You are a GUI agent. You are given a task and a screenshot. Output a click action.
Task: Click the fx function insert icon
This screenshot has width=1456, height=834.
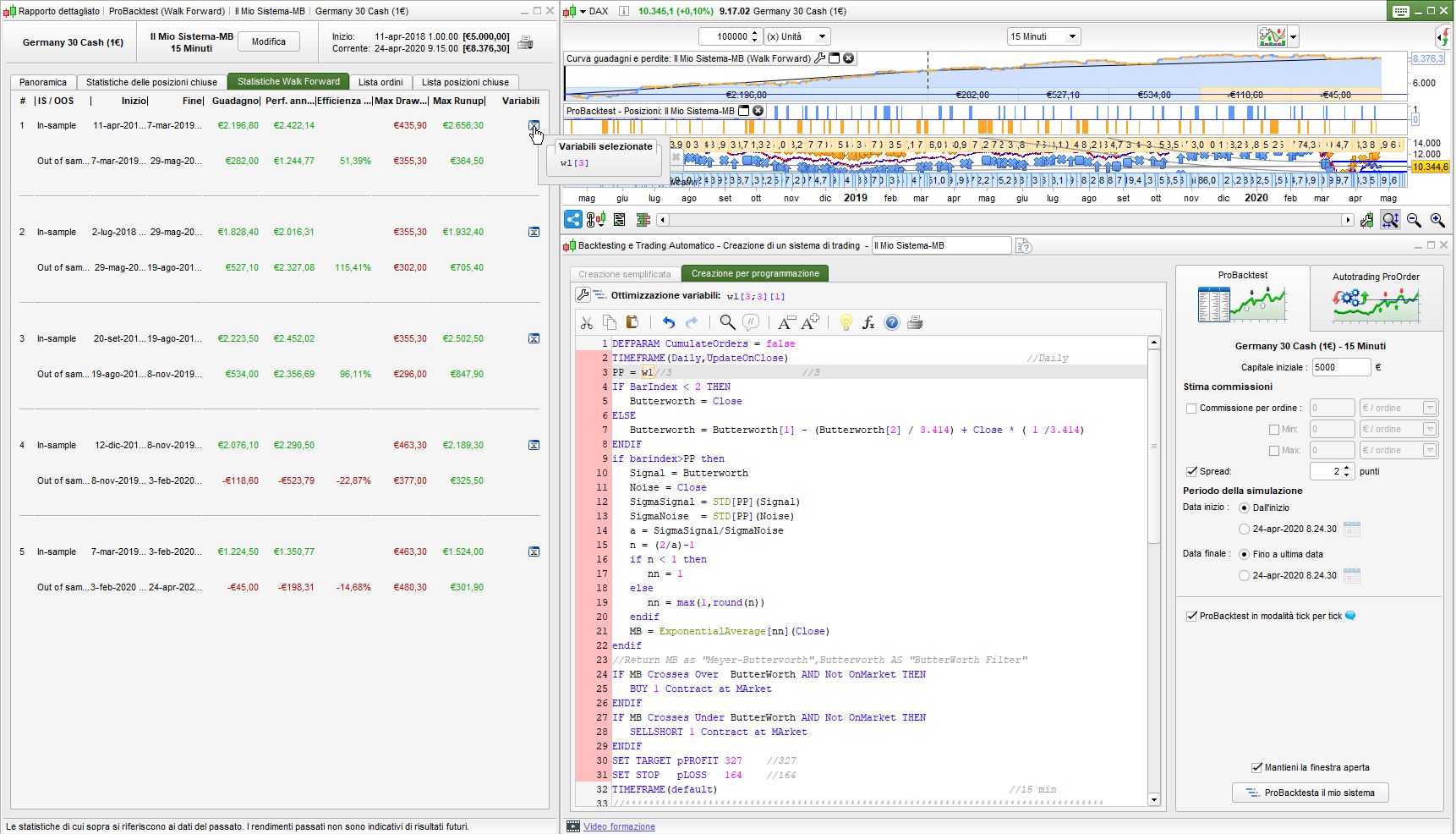(x=868, y=322)
